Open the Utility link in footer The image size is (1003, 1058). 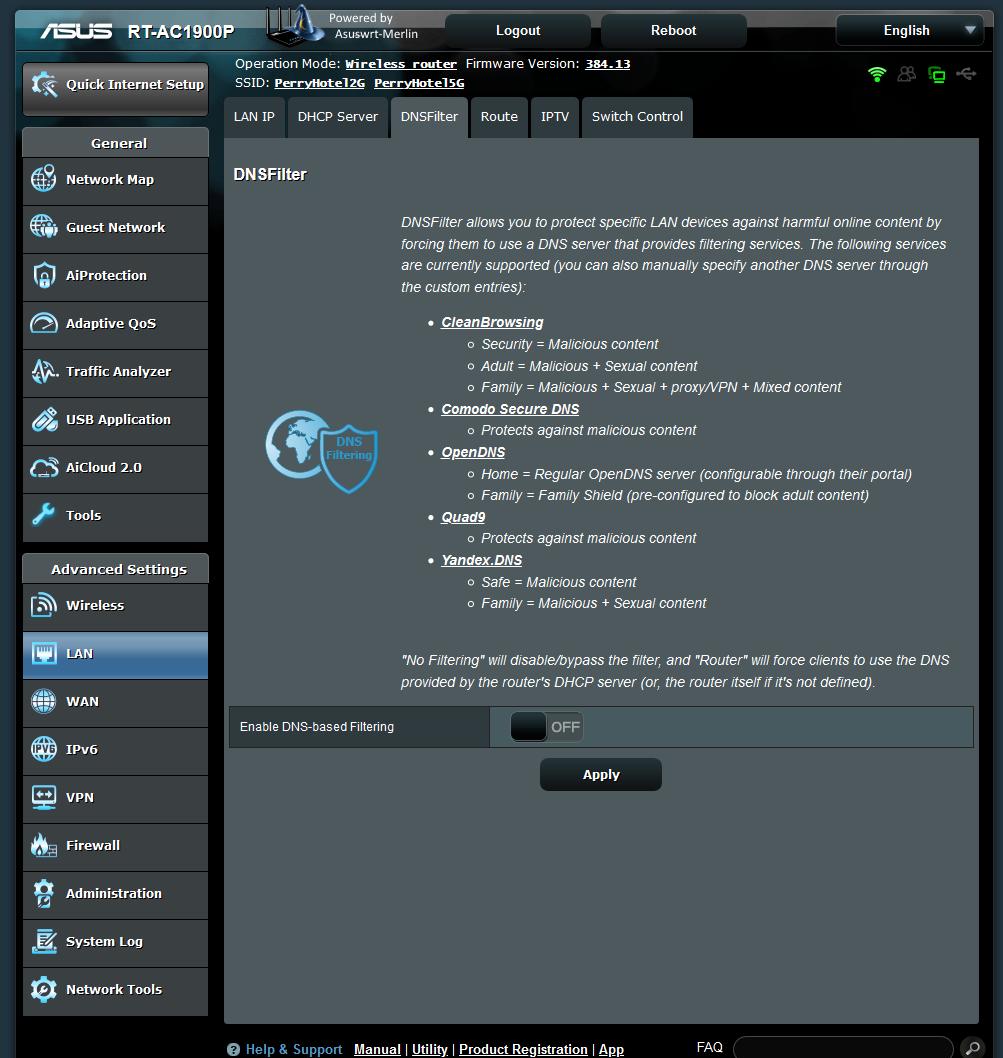coord(429,1049)
